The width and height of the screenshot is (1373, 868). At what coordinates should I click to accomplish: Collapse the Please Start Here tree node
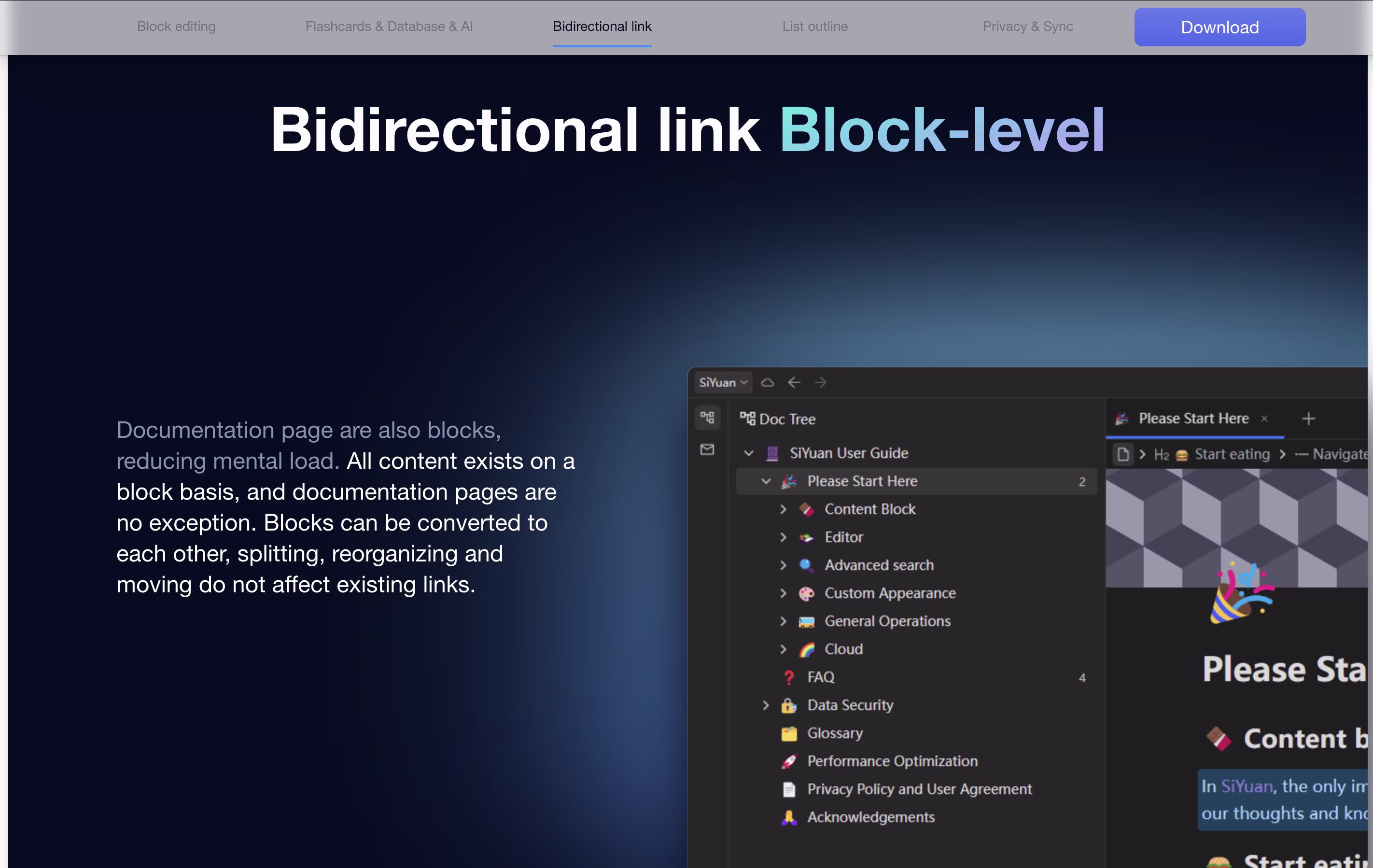pos(766,481)
